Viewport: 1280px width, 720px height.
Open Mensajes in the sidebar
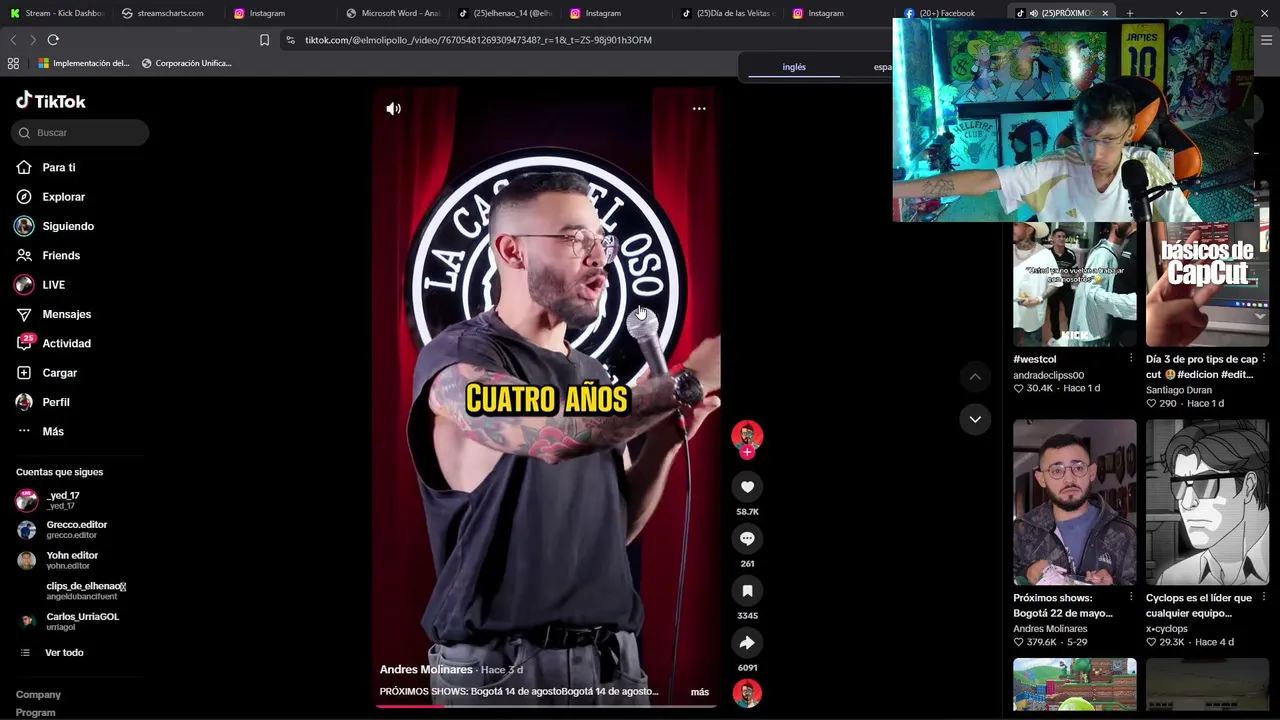[66, 314]
